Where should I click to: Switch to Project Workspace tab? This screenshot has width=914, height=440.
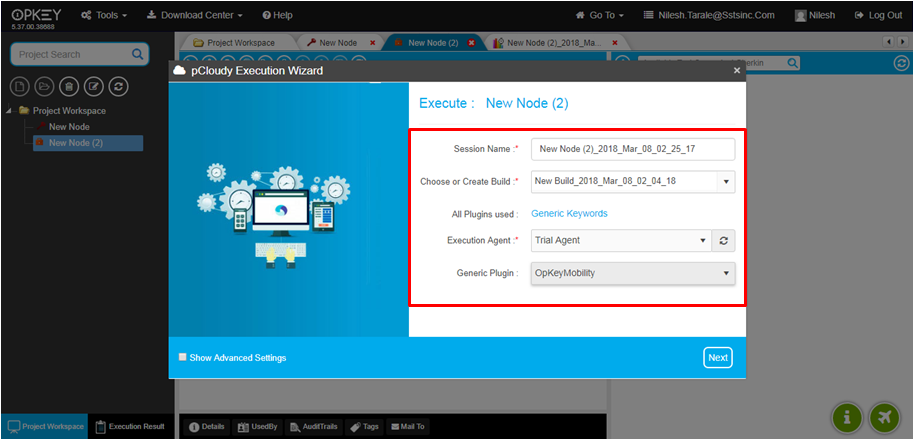(234, 43)
